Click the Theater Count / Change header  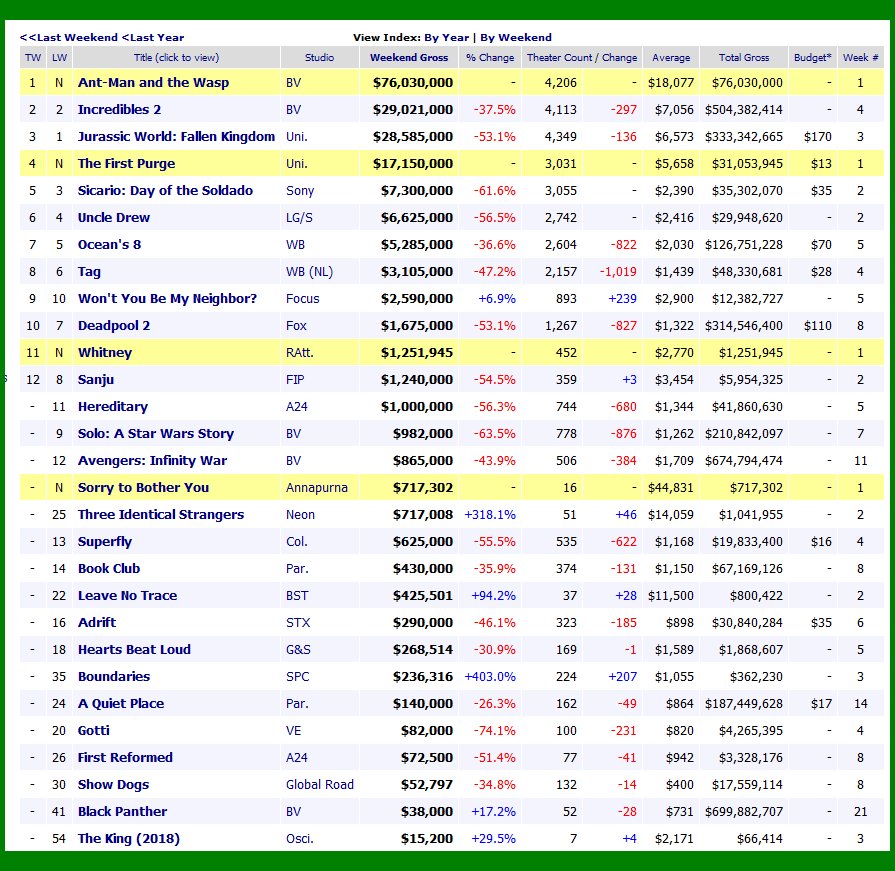582,58
